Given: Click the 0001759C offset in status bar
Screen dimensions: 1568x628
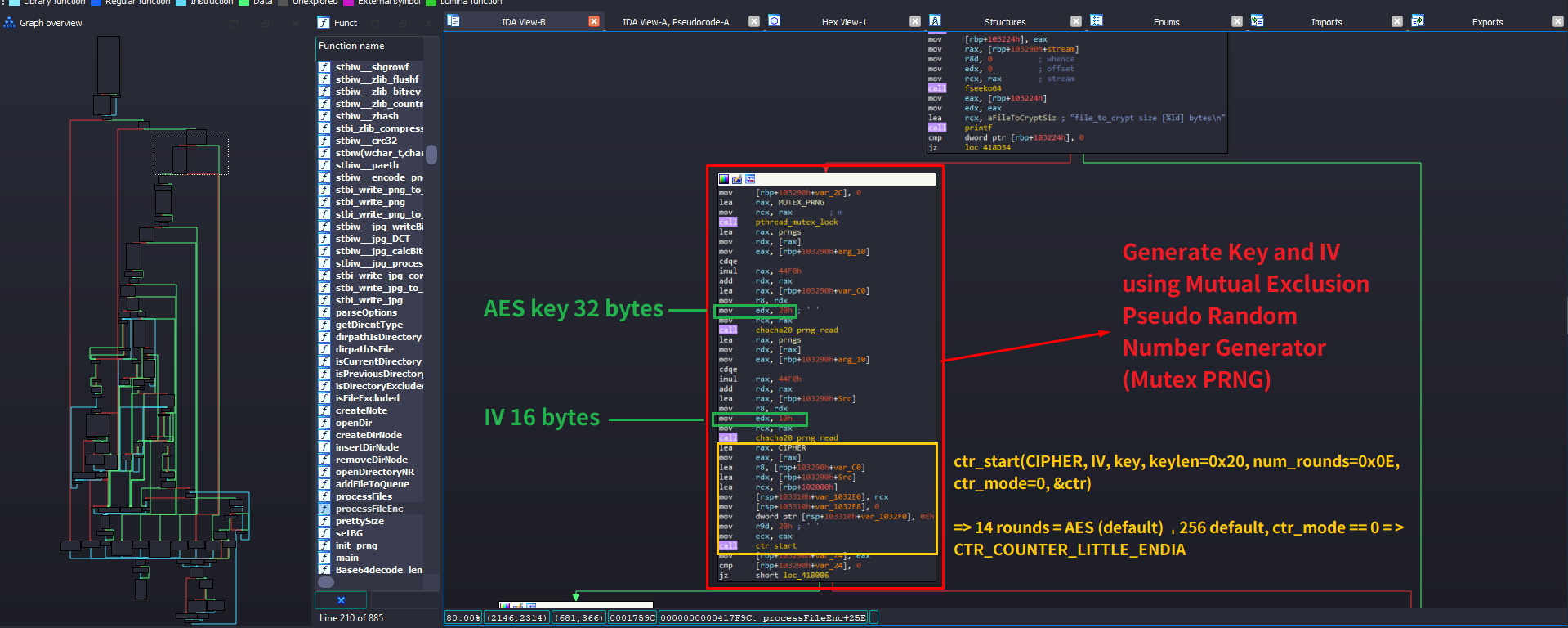Looking at the screenshot, I should (x=632, y=617).
